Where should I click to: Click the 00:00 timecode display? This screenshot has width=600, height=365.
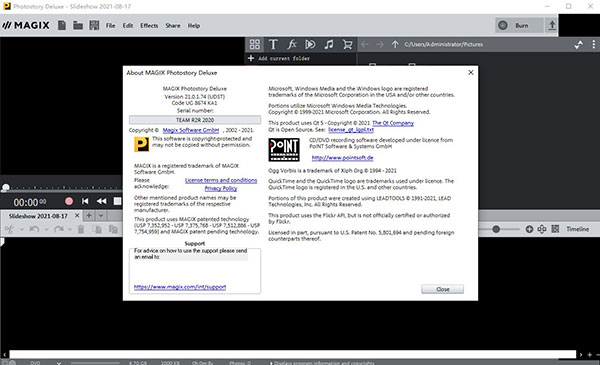tap(30, 202)
